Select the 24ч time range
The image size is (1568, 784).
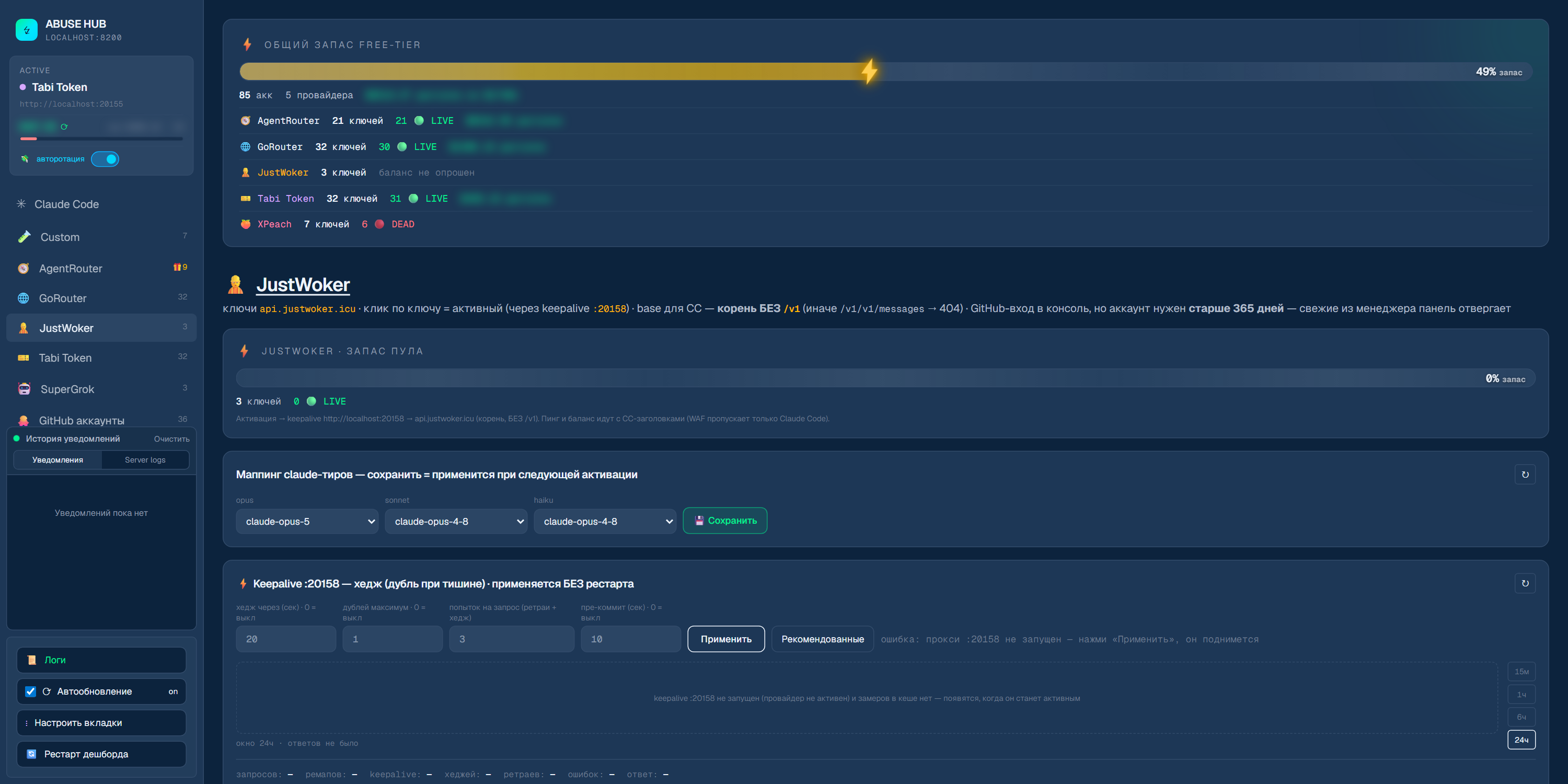1521,740
